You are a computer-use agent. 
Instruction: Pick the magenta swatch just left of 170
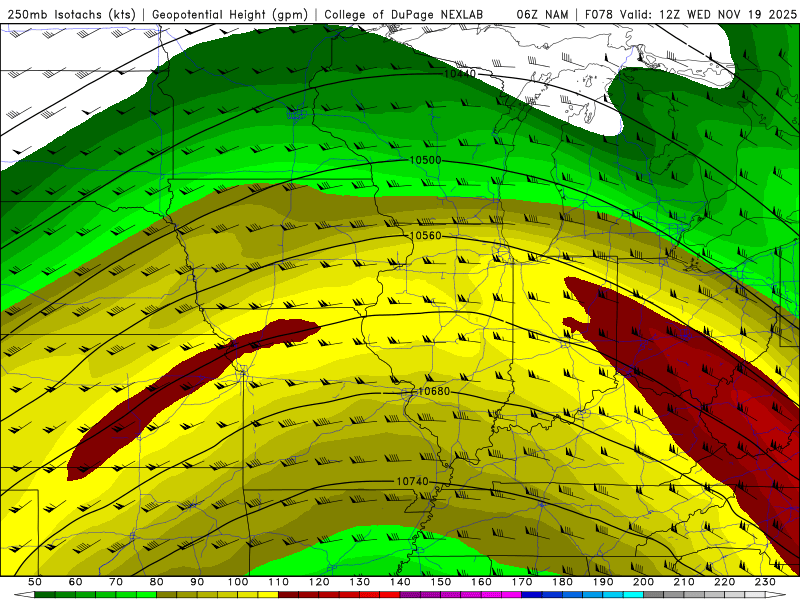[511, 594]
